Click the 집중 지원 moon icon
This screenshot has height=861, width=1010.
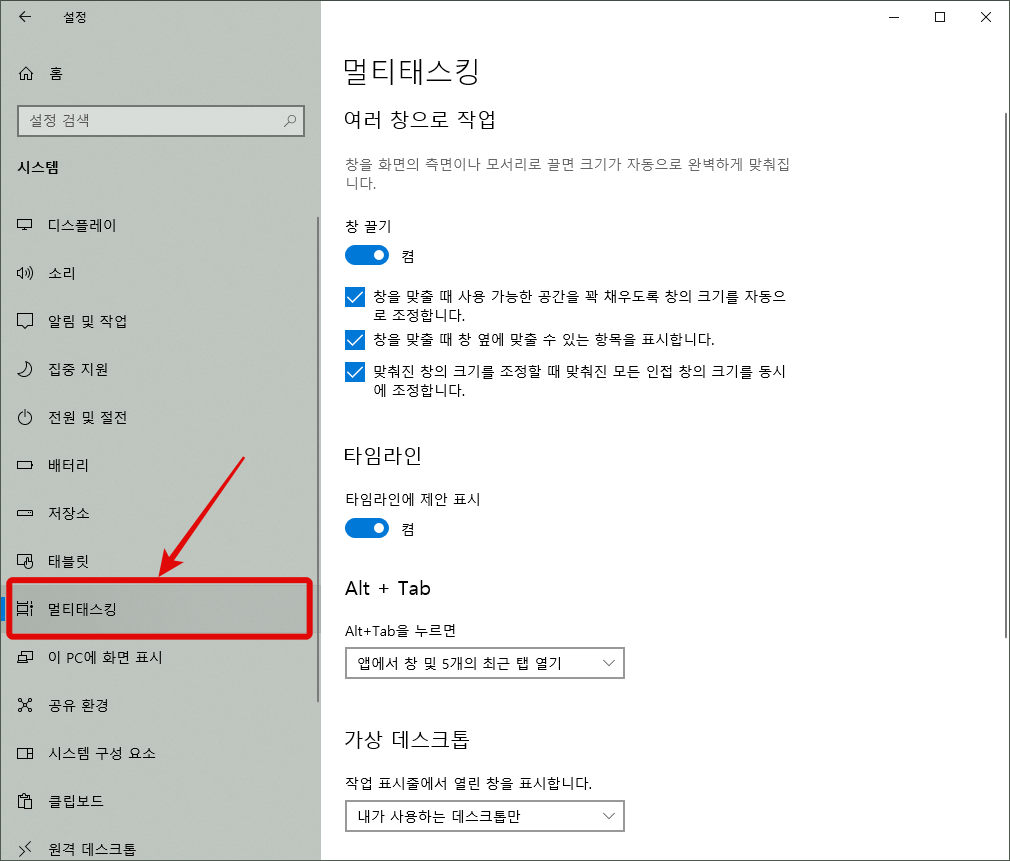click(x=25, y=369)
